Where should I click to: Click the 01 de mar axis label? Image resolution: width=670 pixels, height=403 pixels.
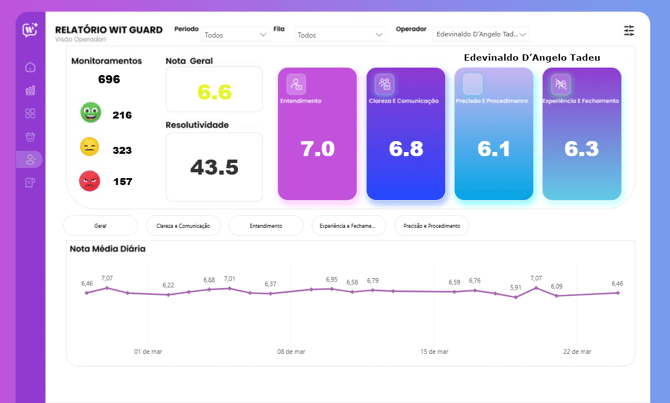click(148, 352)
